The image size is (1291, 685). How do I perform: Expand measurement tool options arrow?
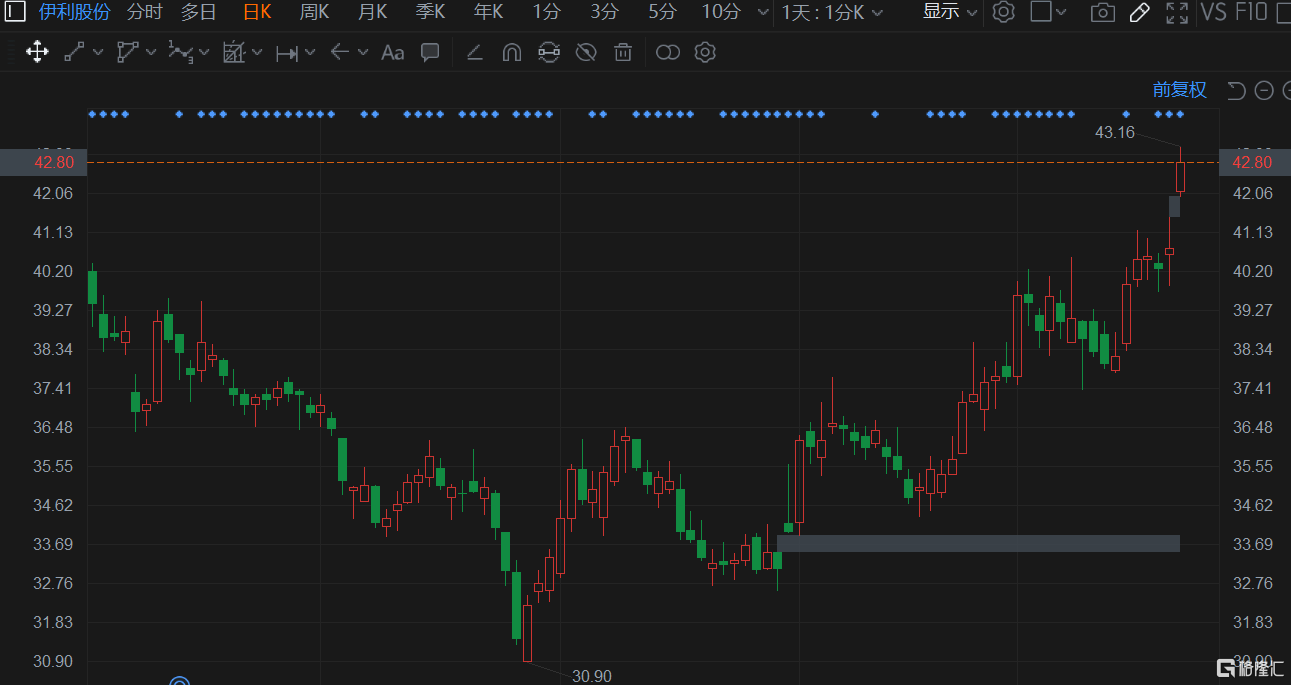click(x=310, y=52)
